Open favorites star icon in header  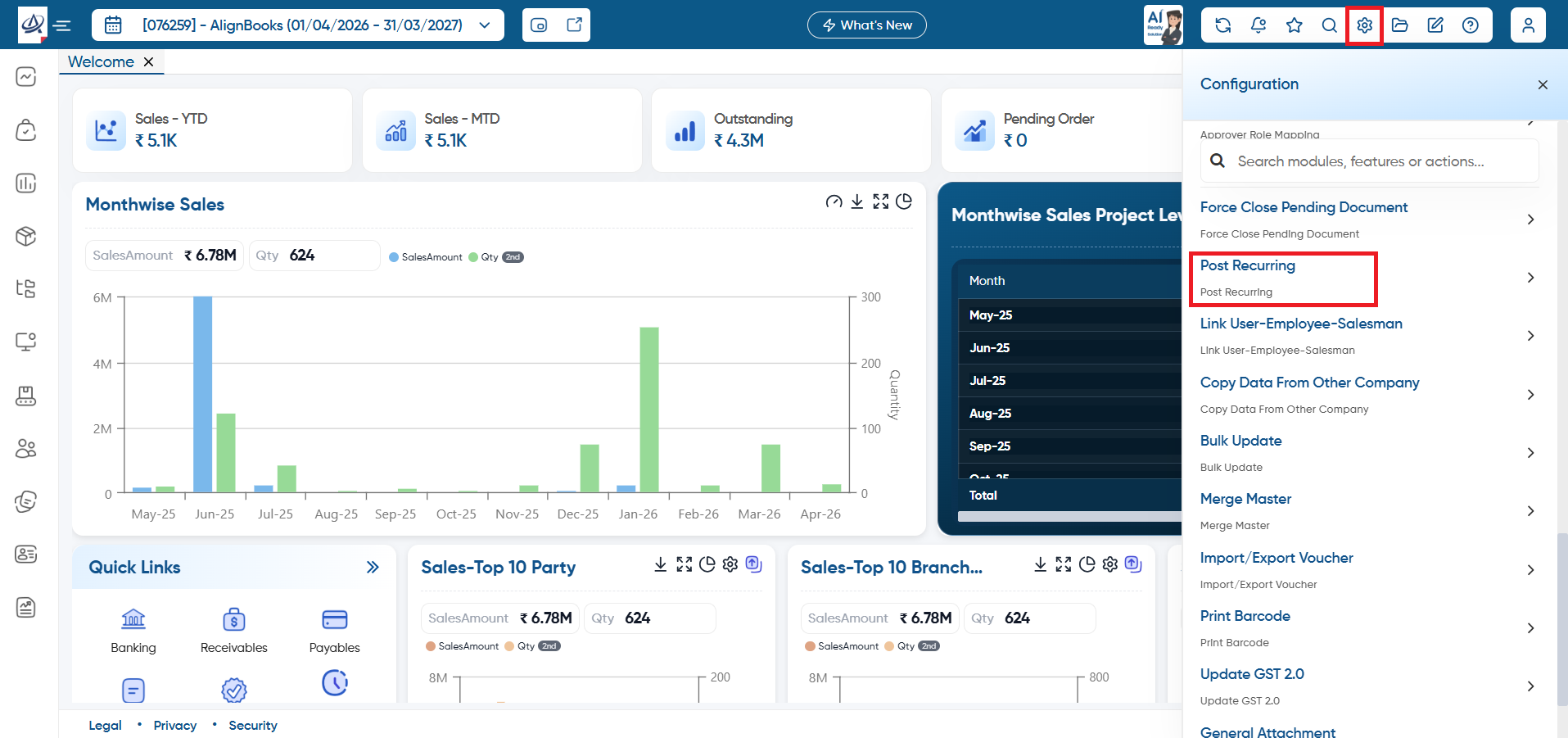1294,25
